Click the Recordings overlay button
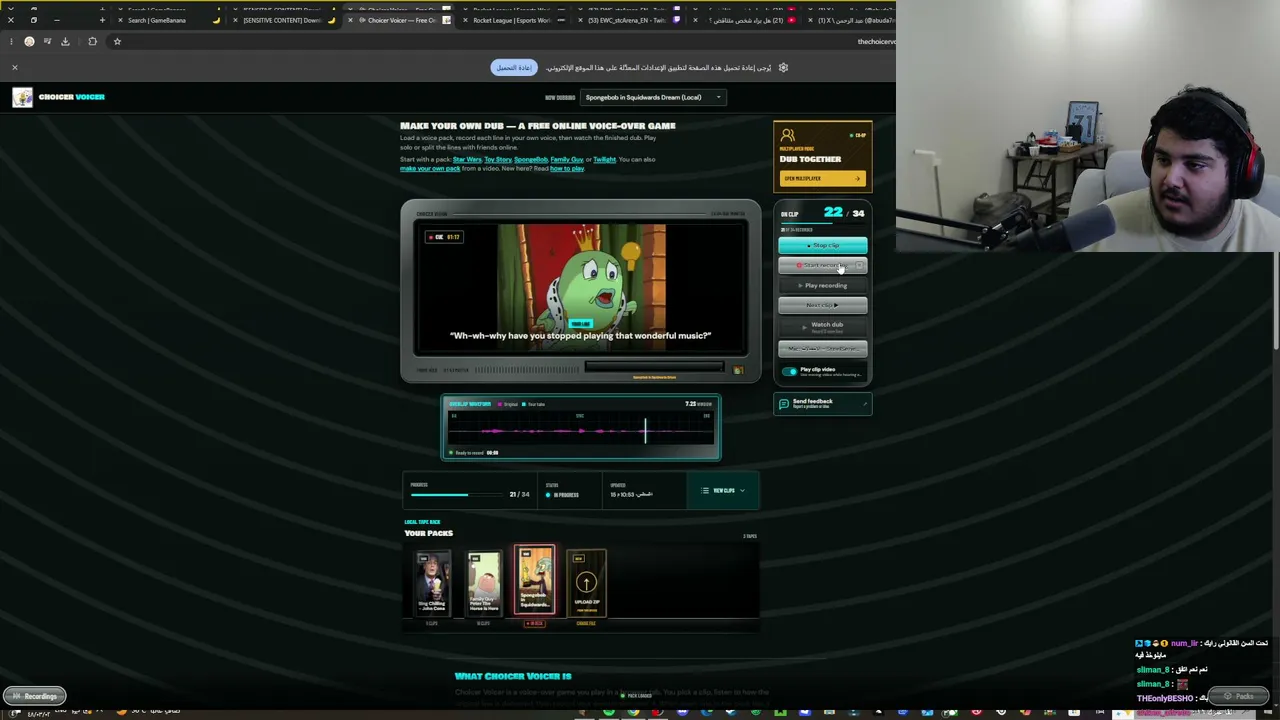Image resolution: width=1280 pixels, height=720 pixels. coord(34,696)
